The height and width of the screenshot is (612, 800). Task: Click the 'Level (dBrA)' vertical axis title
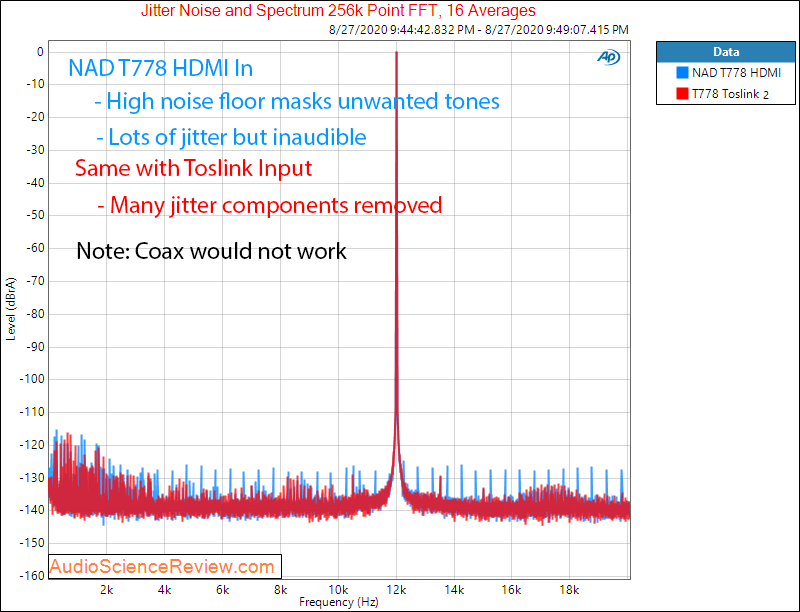pyautogui.click(x=11, y=309)
